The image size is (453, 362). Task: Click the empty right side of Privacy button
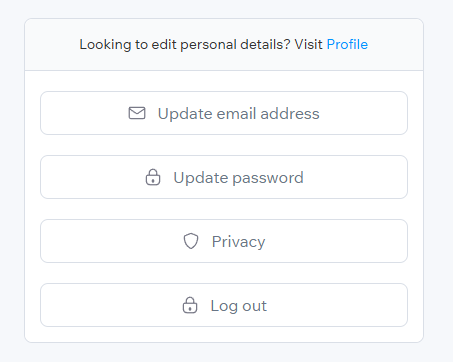(x=337, y=241)
